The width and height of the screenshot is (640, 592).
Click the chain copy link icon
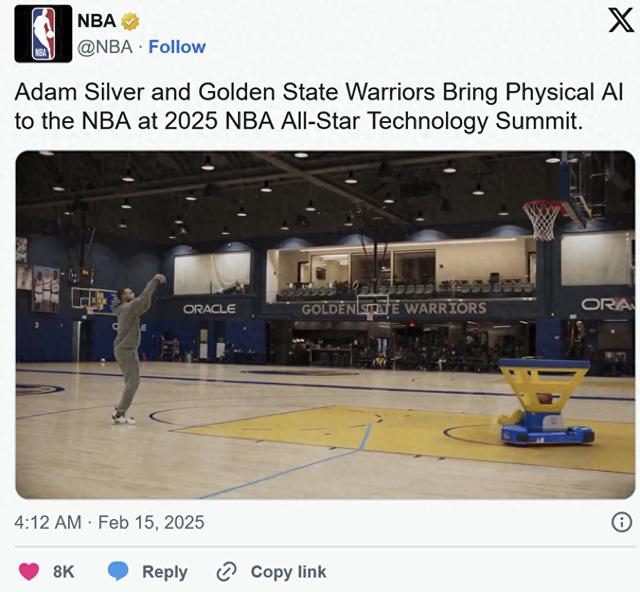tap(227, 571)
